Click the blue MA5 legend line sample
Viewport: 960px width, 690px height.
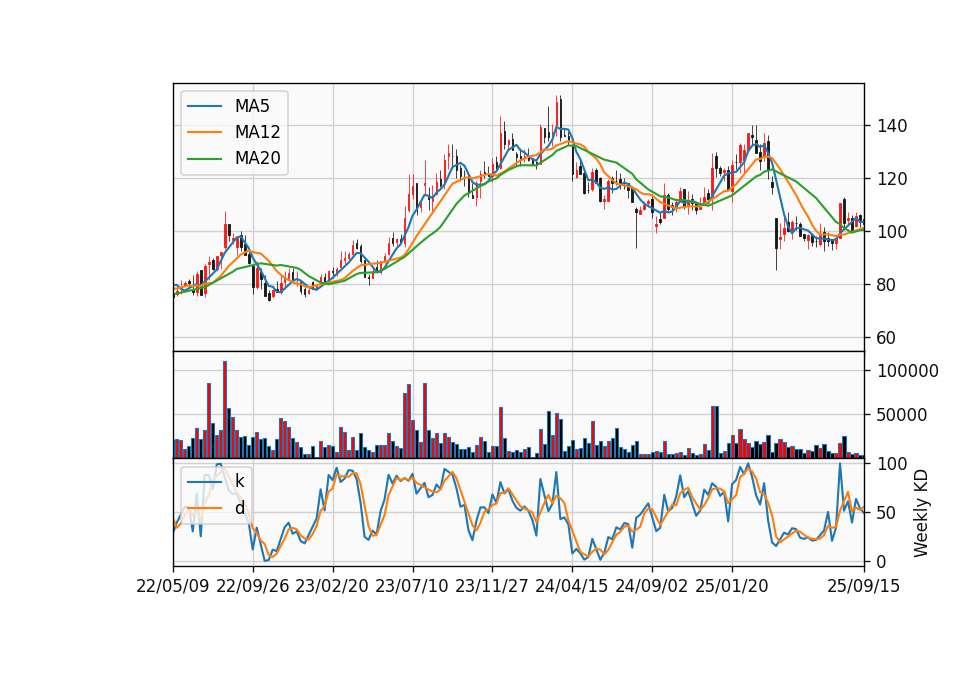(x=204, y=106)
